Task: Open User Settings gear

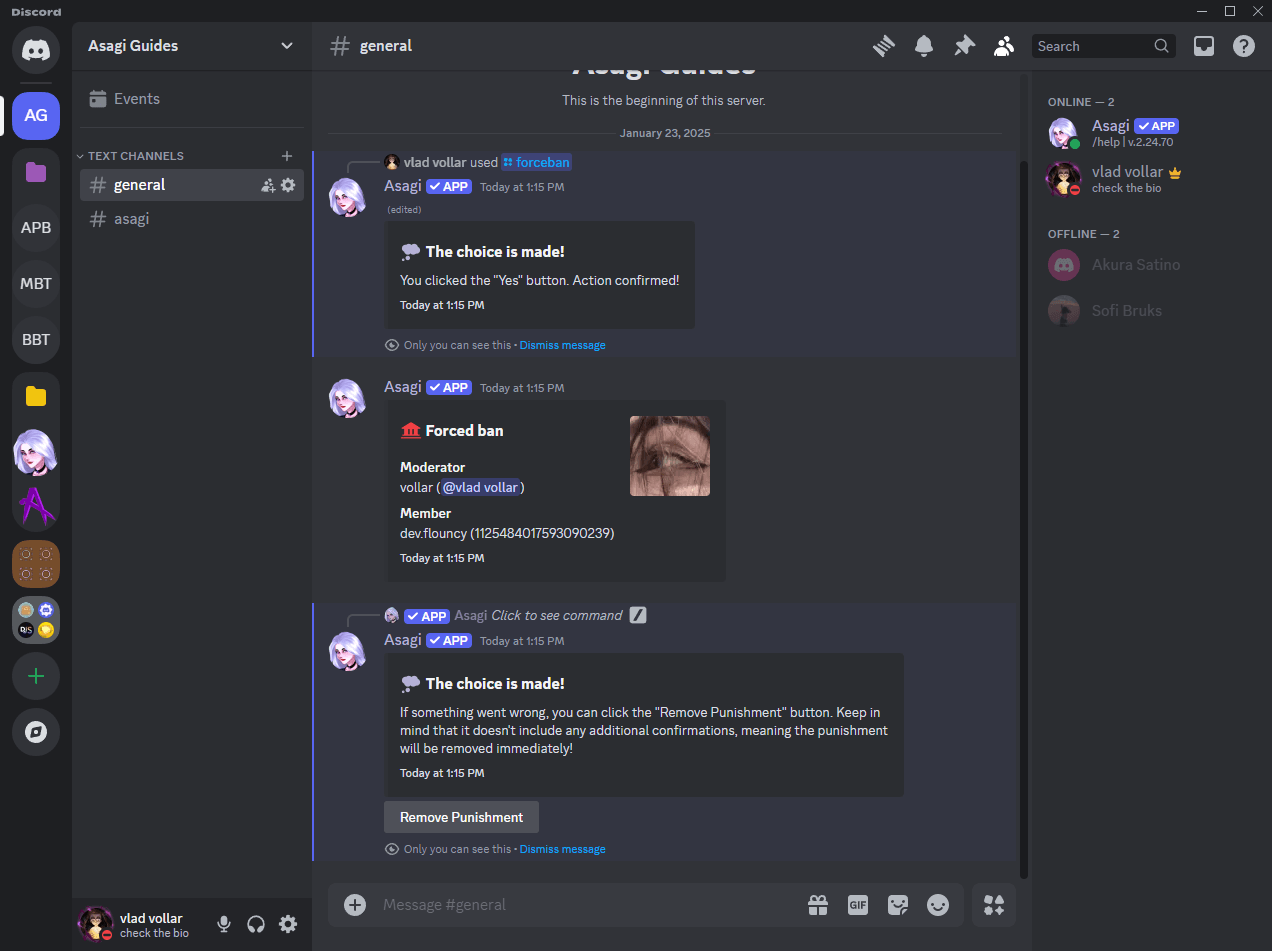Action: (x=288, y=924)
